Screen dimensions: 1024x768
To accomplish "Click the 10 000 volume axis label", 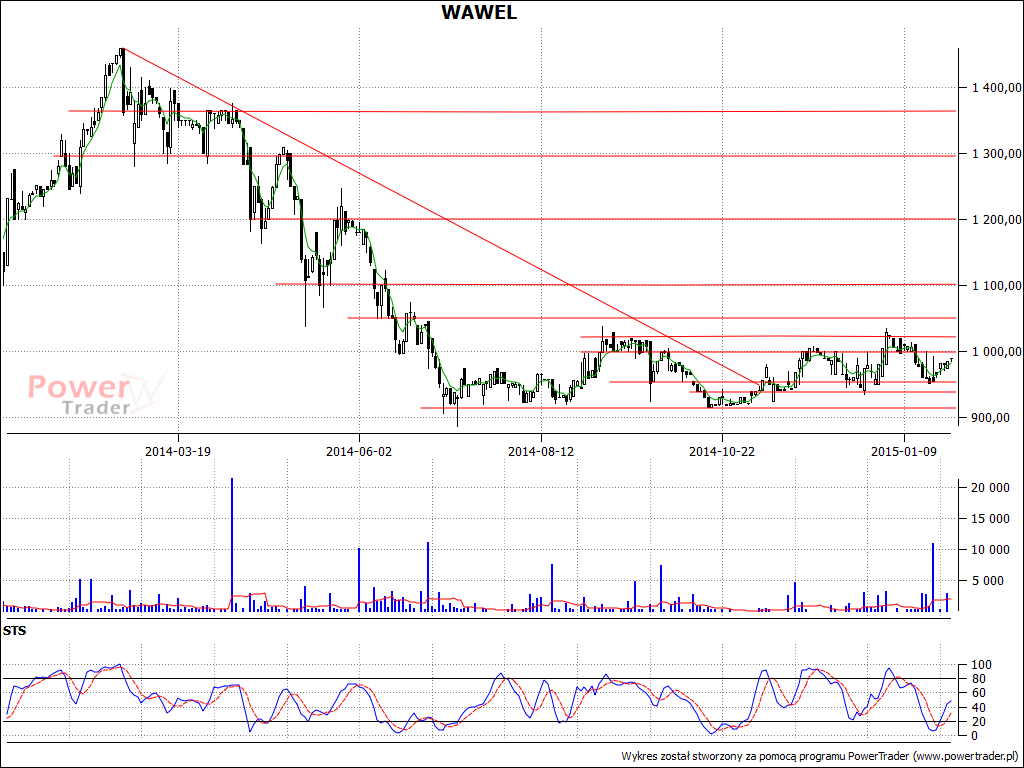I will tap(990, 550).
